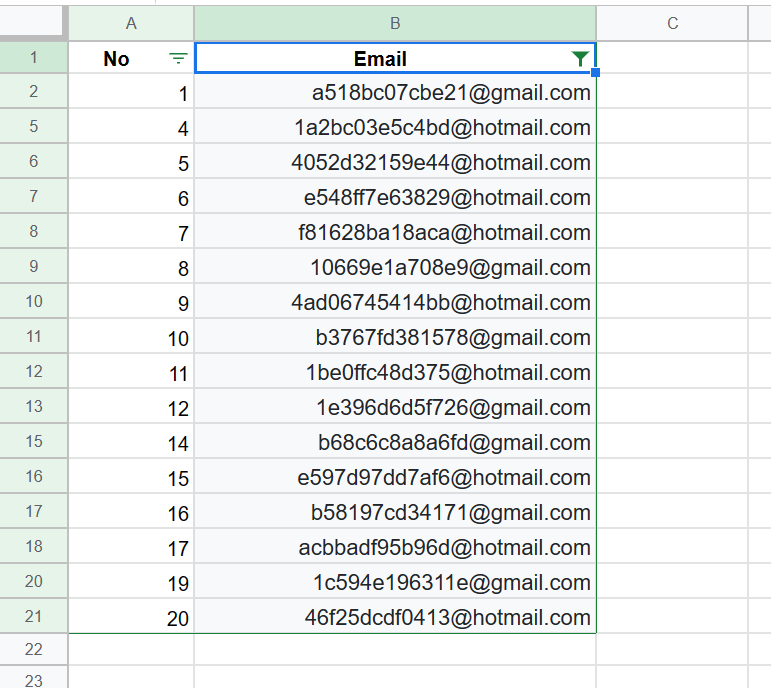Select row header 6
Viewport: 771px width, 688px height.
(x=33, y=161)
